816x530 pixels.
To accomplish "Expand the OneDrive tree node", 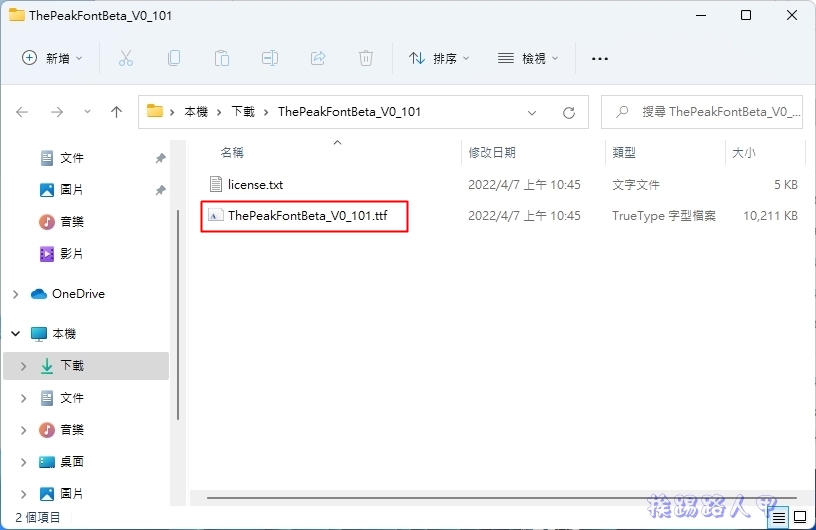I will (16, 294).
